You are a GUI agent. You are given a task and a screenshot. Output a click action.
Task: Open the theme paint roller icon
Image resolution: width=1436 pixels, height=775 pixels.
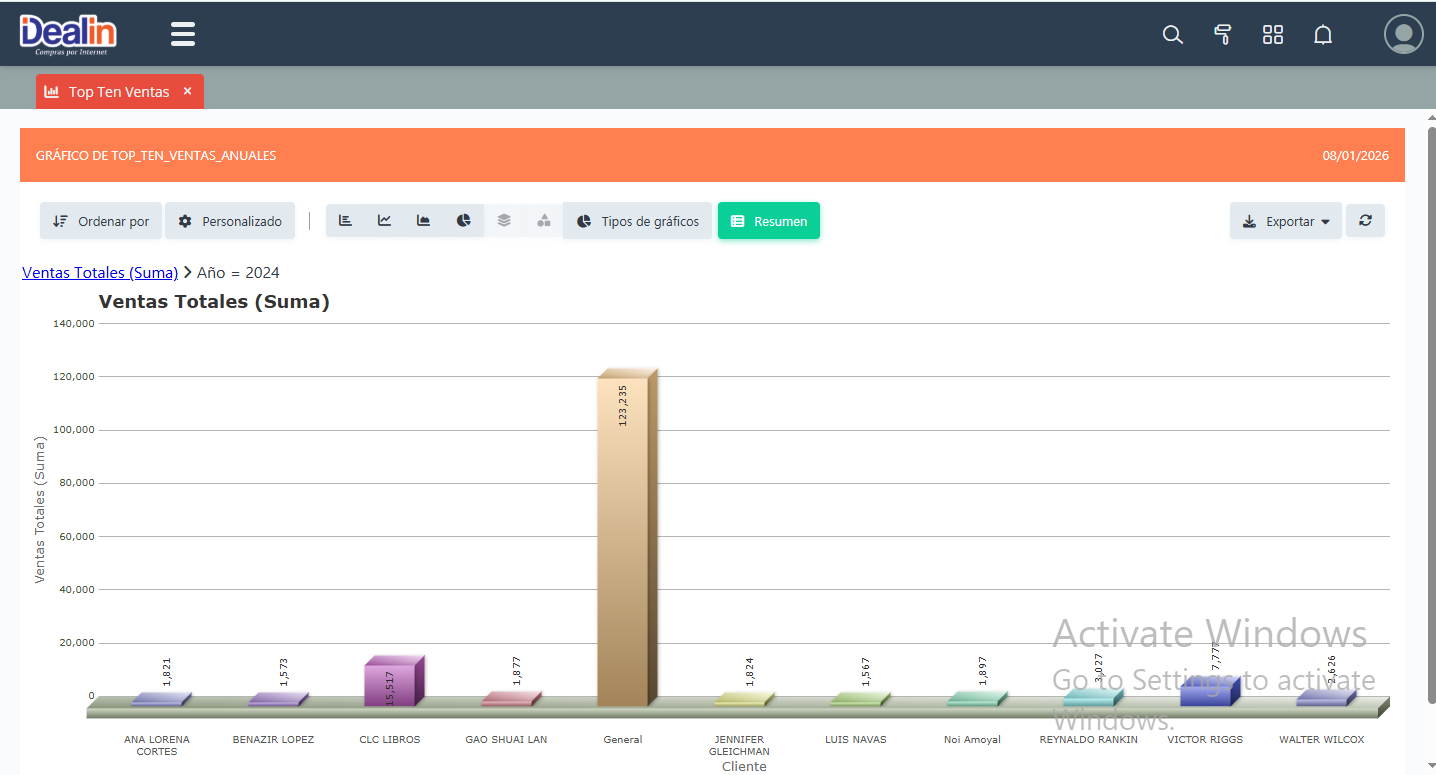(1222, 35)
